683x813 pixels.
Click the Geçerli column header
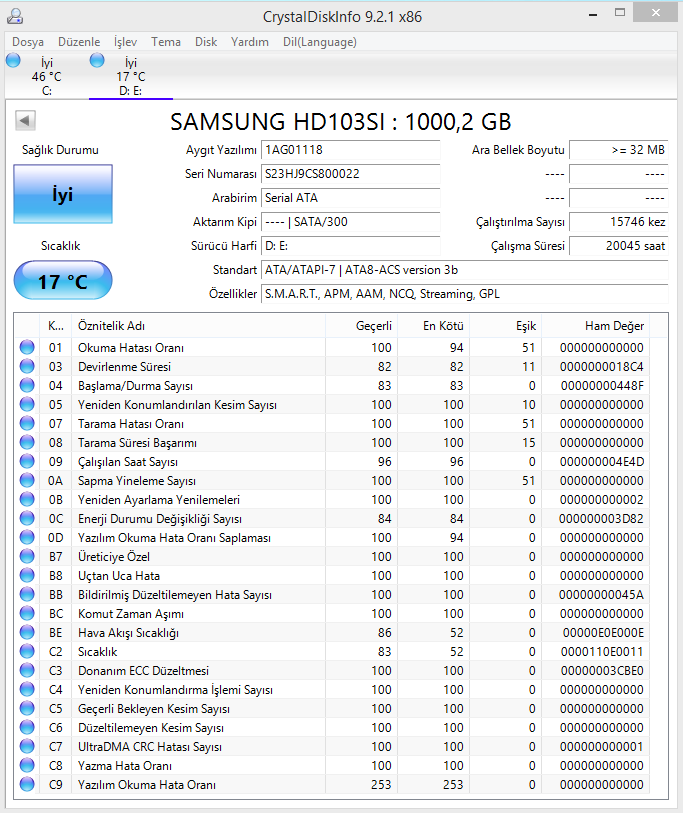click(361, 326)
